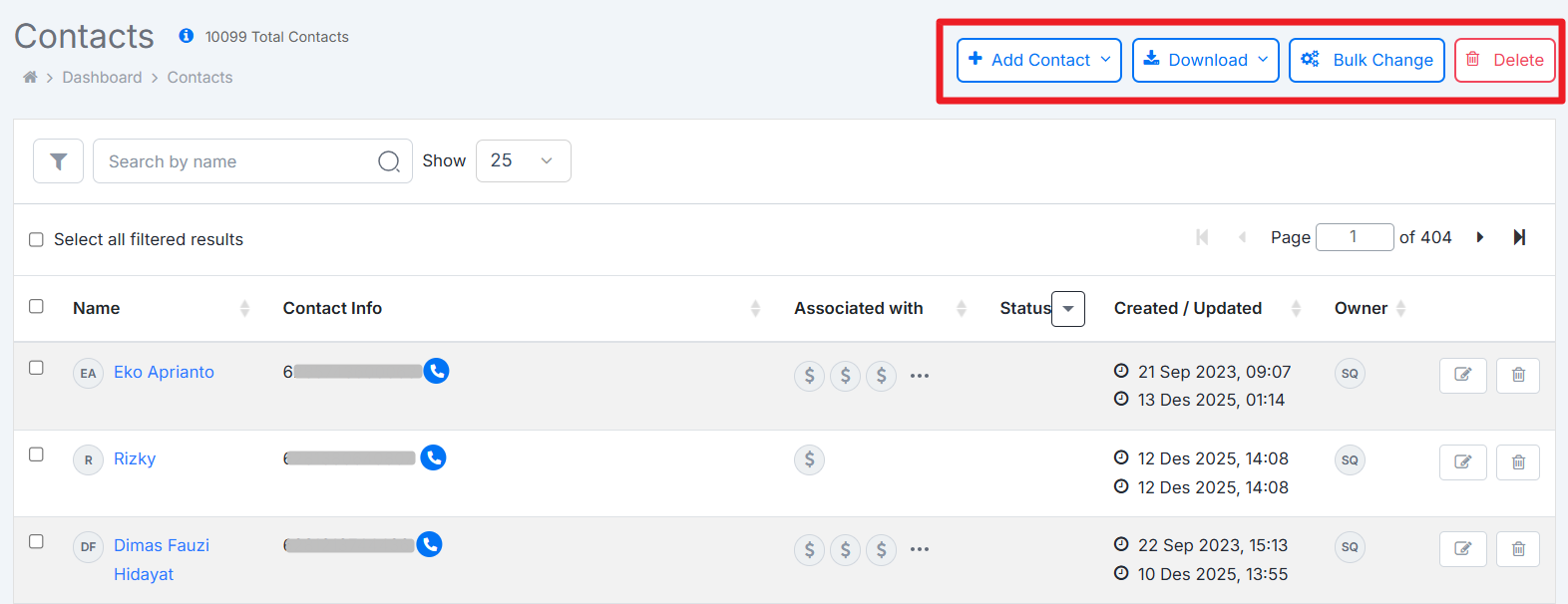1568x604 pixels.
Task: Open the Download menu
Action: pos(1205,60)
